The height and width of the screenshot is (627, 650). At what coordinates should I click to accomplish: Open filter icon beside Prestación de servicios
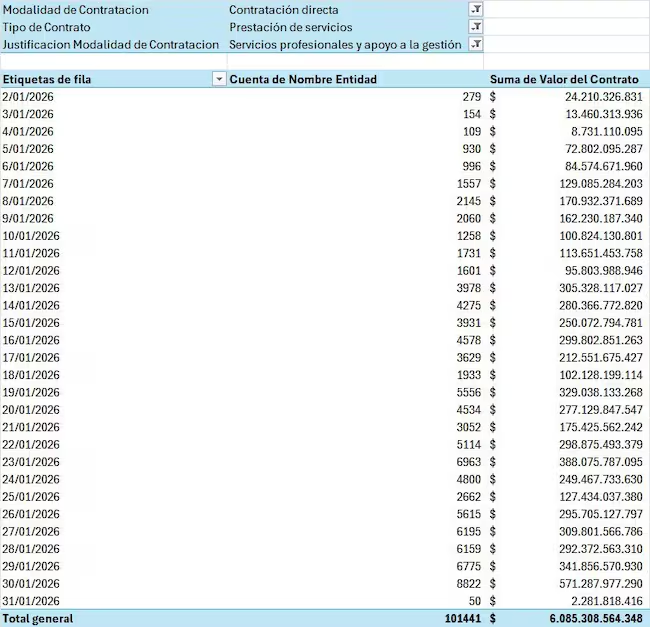pyautogui.click(x=476, y=27)
